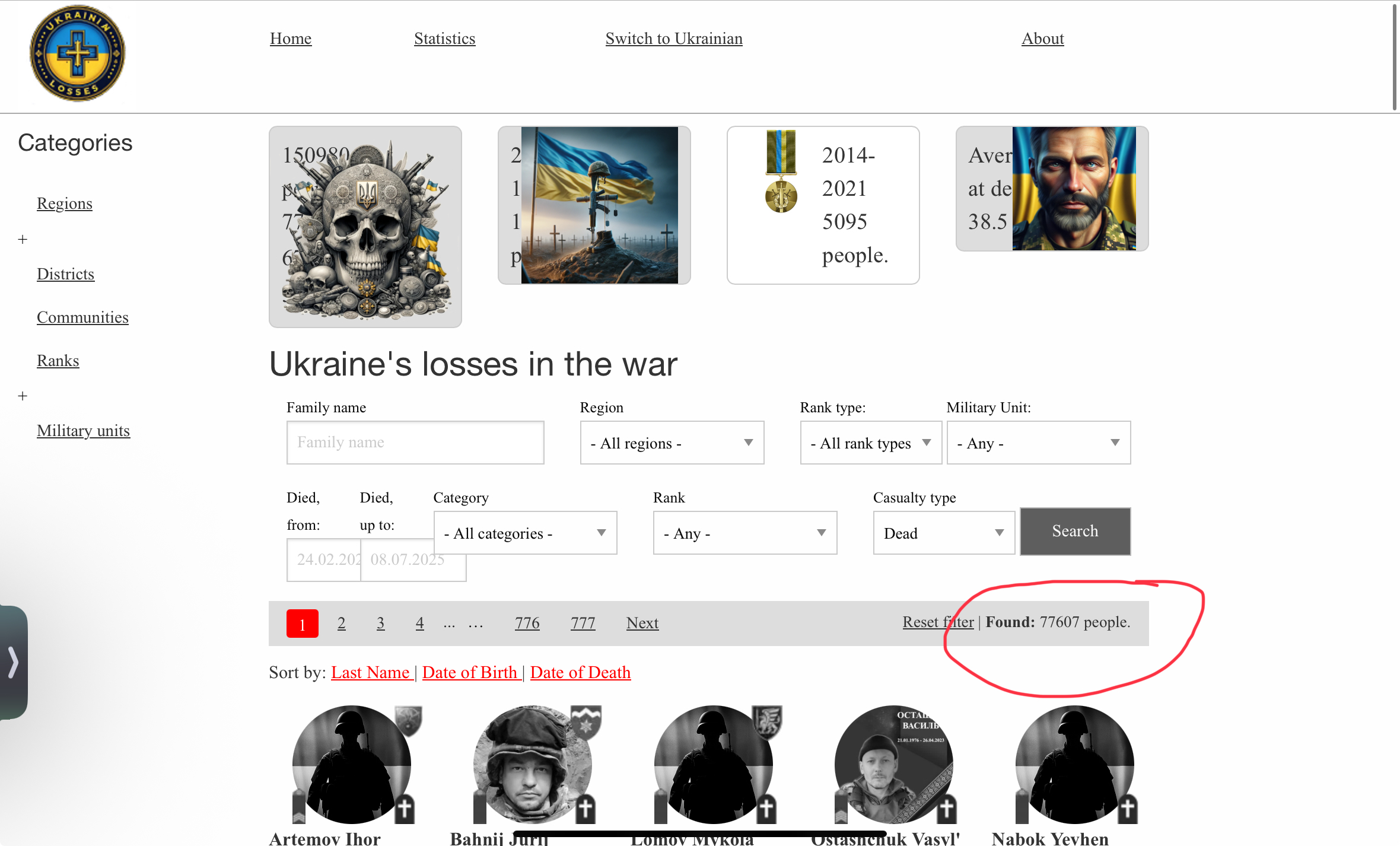
Task: Open the 2014-2021 medal statistics card
Action: coord(823,205)
